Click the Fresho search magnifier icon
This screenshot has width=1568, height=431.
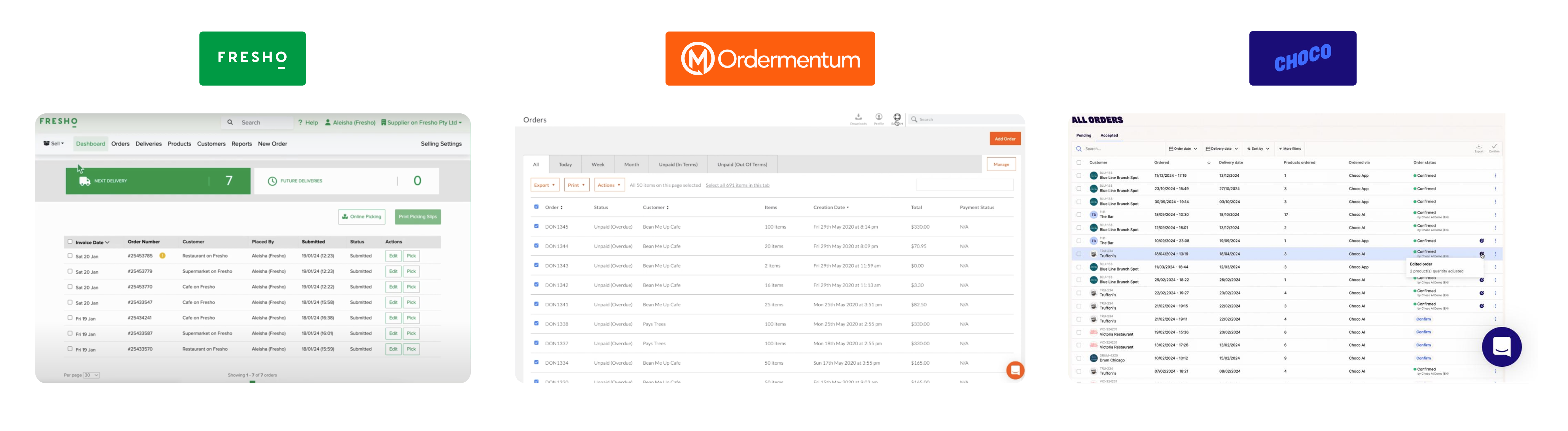point(230,122)
